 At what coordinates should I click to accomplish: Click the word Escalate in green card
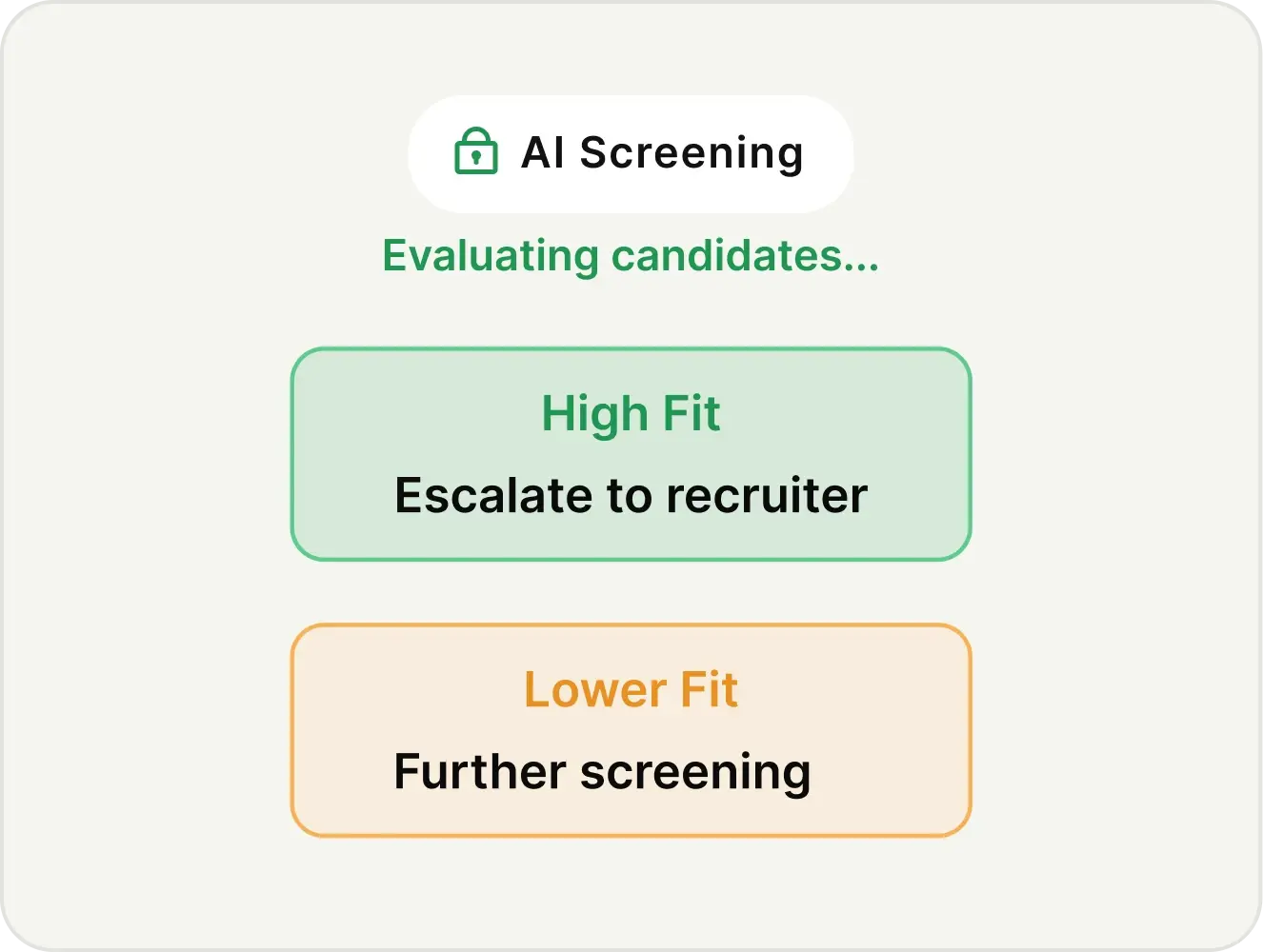pos(494,496)
